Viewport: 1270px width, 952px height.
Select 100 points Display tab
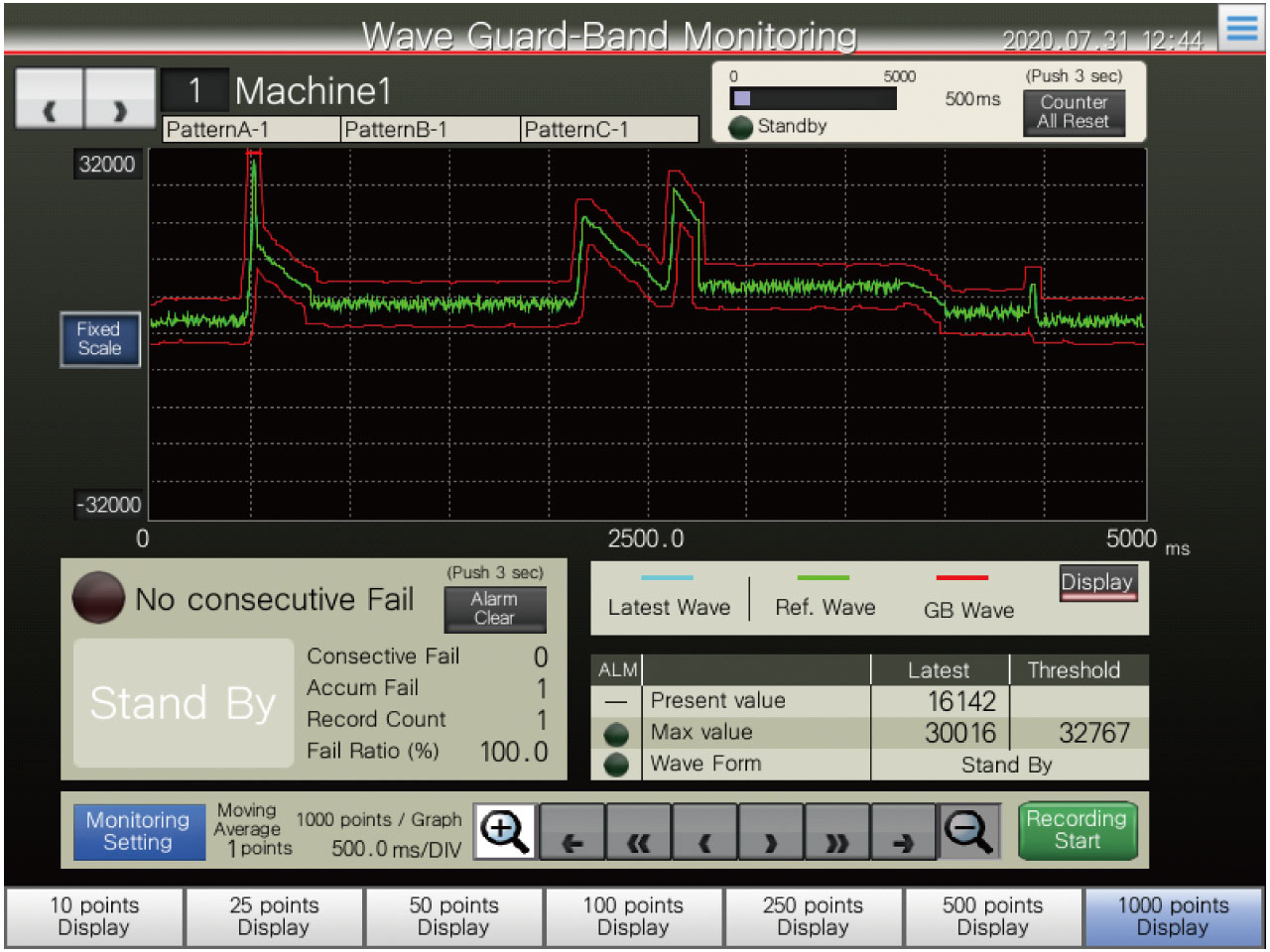[x=633, y=916]
